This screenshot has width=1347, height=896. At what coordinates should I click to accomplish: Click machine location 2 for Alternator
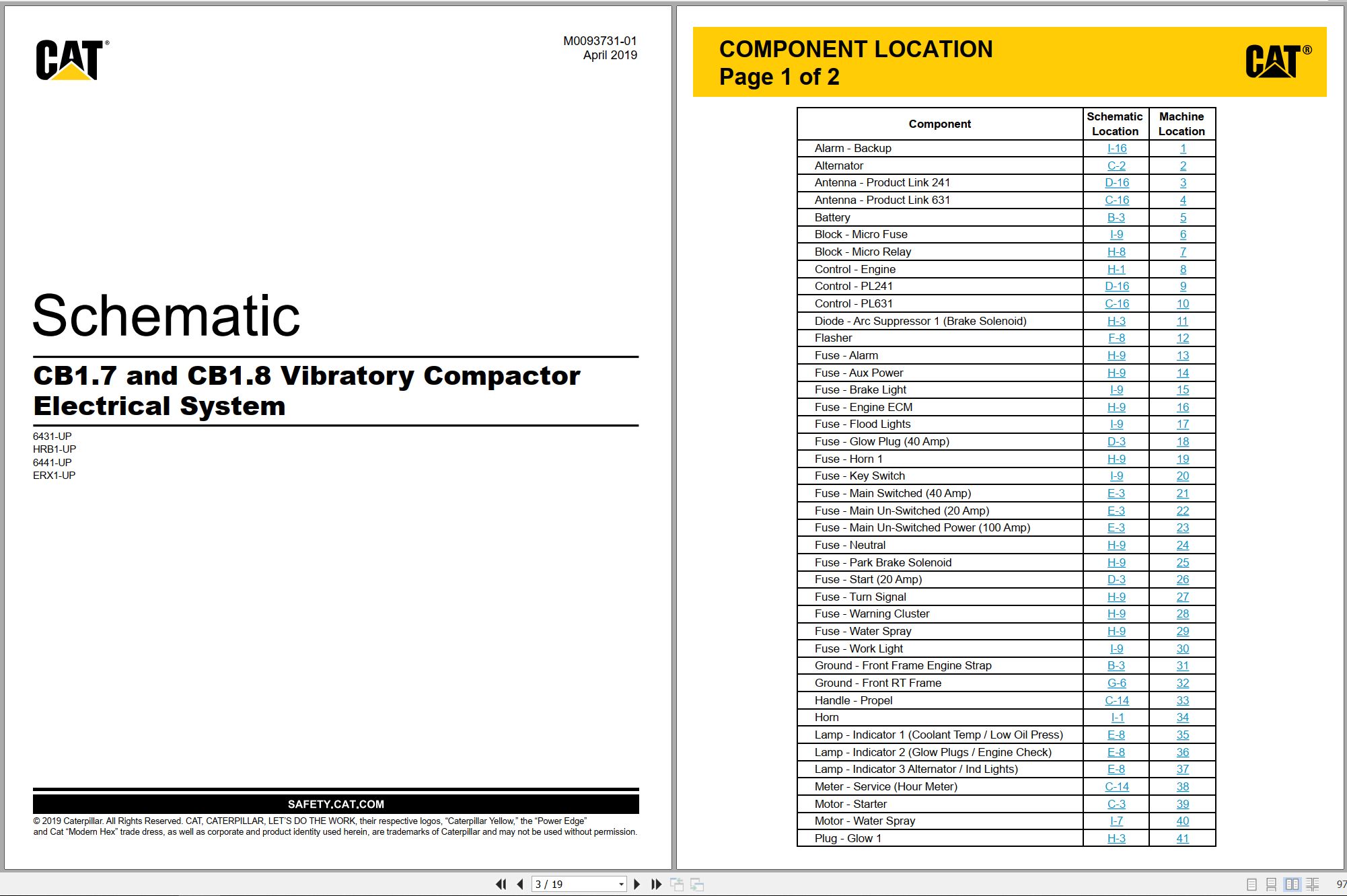point(1183,165)
